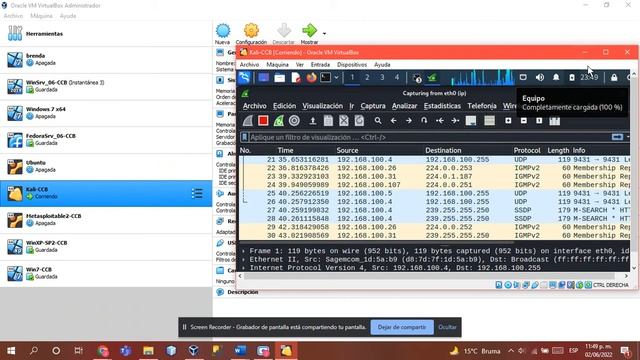Switch to Kali workspace 4
This screenshot has width=640, height=360.
point(397,77)
